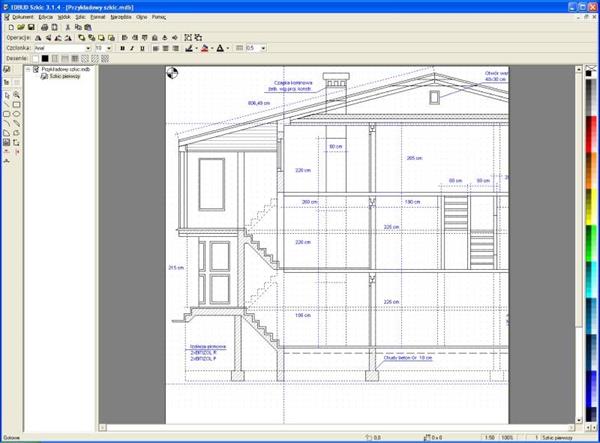Pick the black swatch in Desenie row
The width and height of the screenshot is (600, 443).
tap(47, 58)
